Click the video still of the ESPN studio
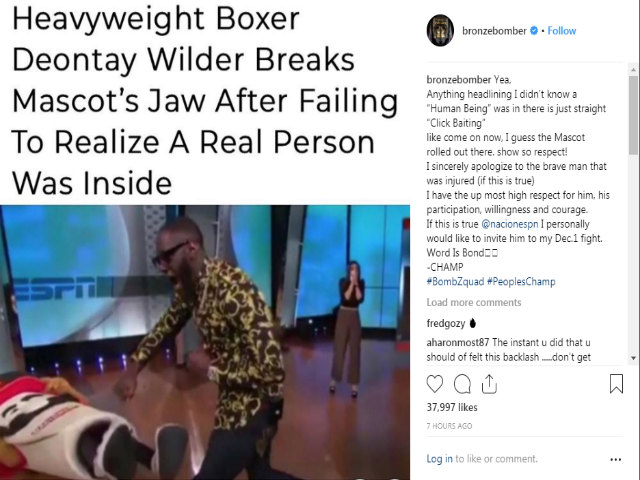Viewport: 640px width, 480px height. [205, 342]
